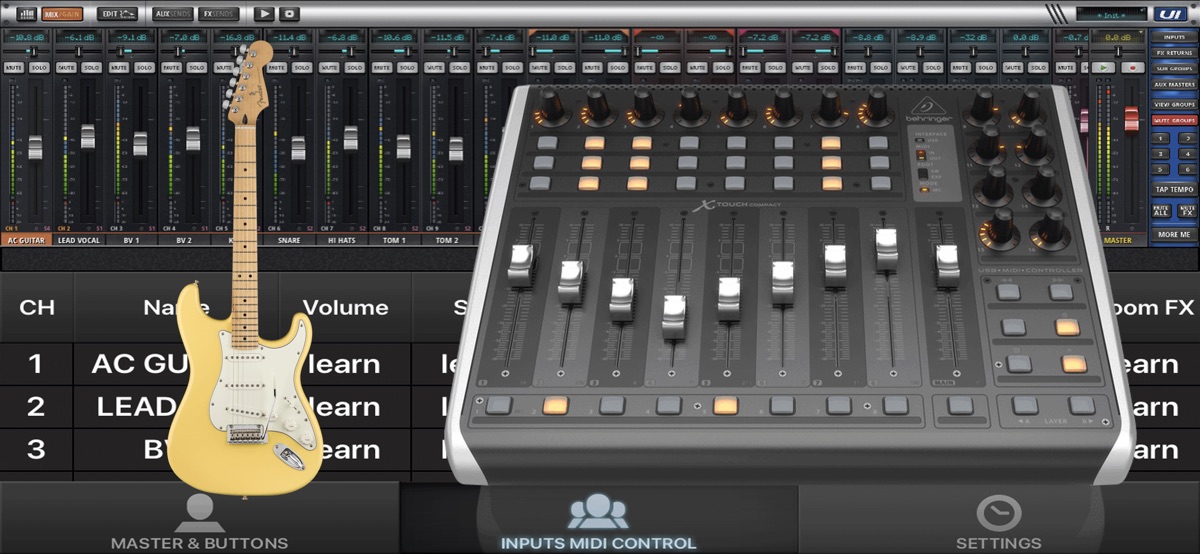Open the EDIT channel view
The height and width of the screenshot is (554, 1200).
pyautogui.click(x=118, y=14)
